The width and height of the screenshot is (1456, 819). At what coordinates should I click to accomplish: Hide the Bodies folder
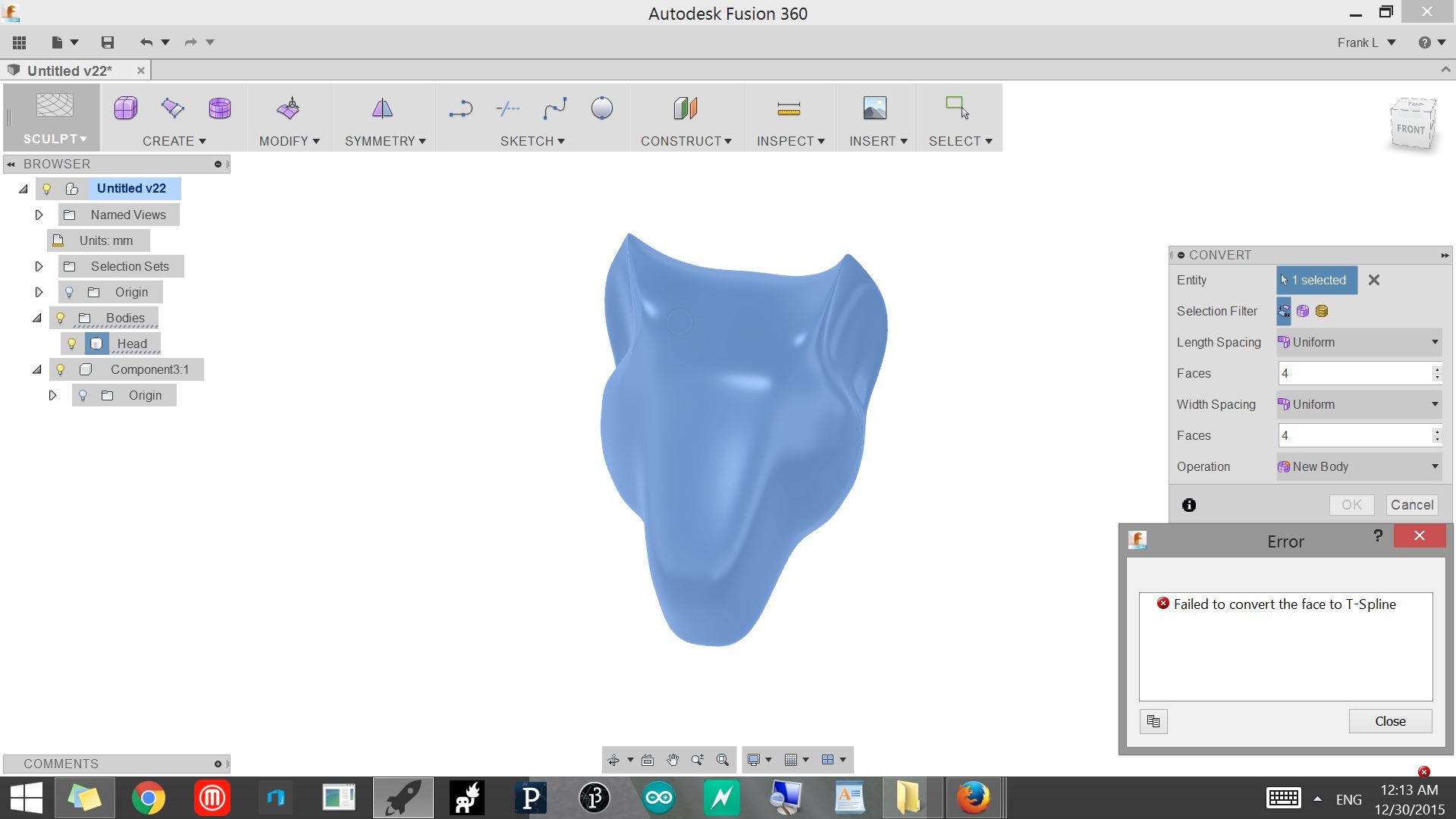[x=60, y=318]
